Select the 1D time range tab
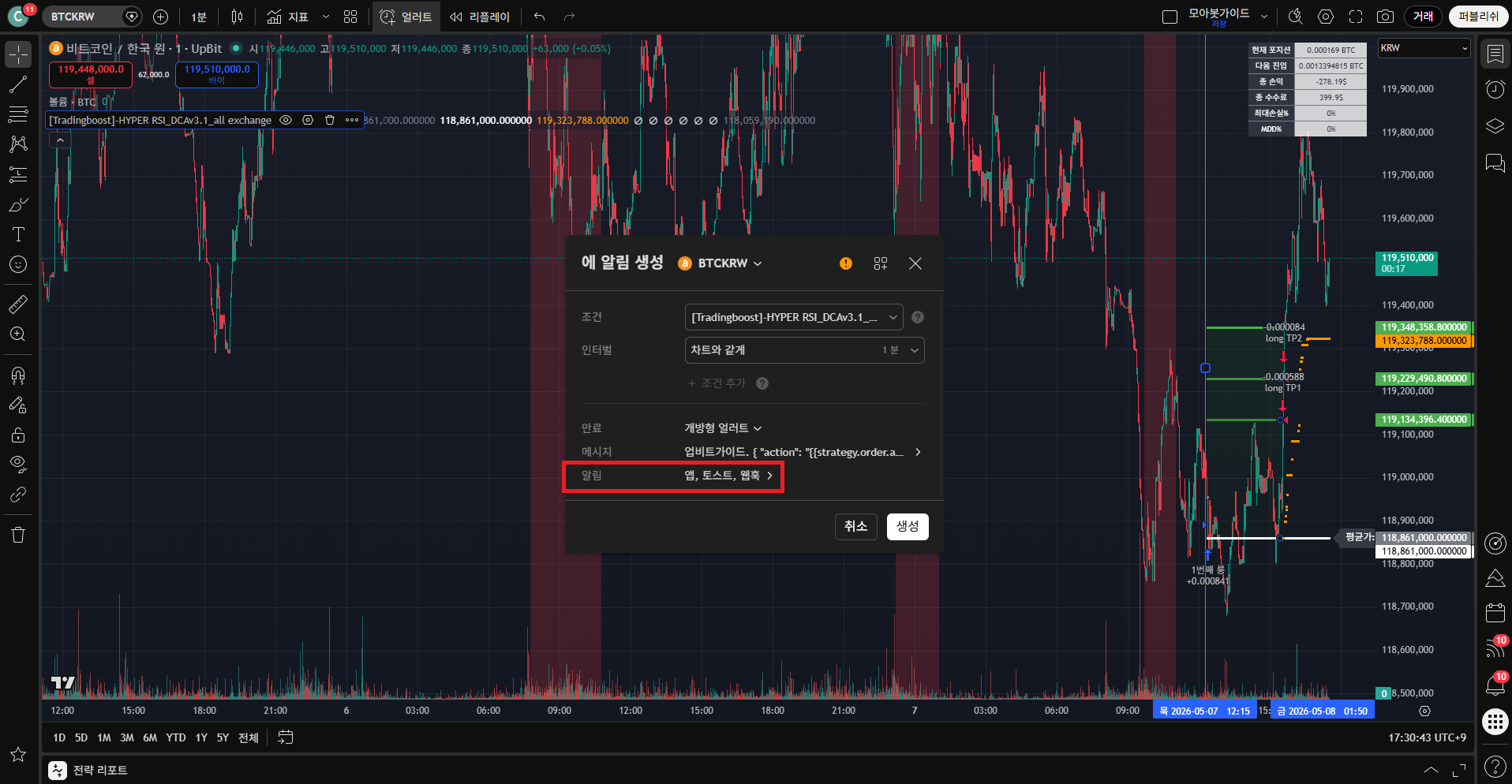Image resolution: width=1512 pixels, height=784 pixels. pyautogui.click(x=59, y=737)
